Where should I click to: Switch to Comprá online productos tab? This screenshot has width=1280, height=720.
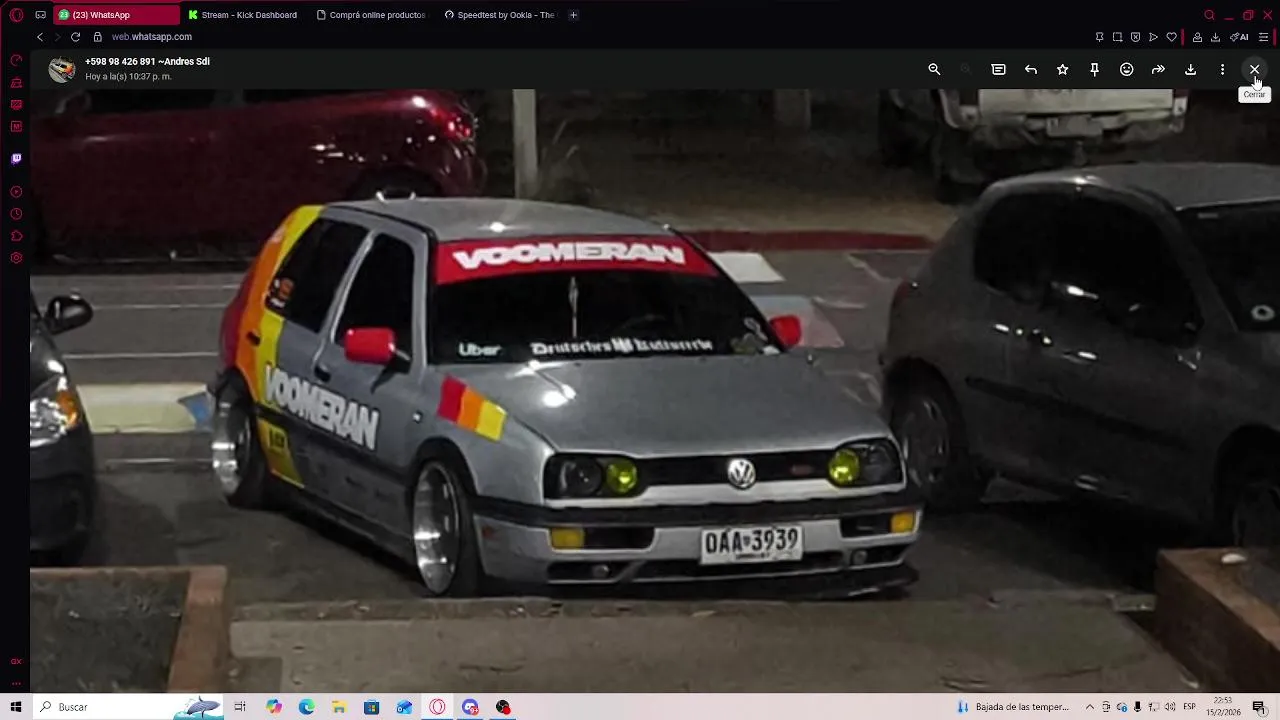[x=371, y=15]
